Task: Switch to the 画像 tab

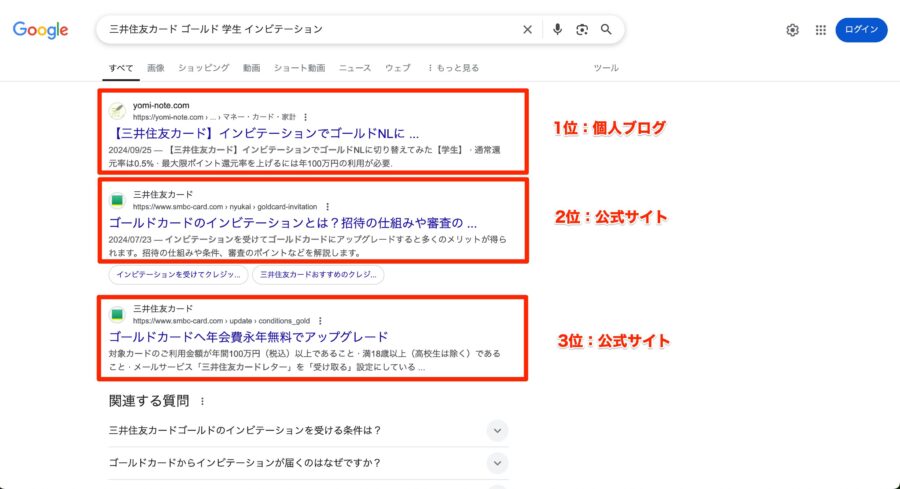Action: coord(156,68)
